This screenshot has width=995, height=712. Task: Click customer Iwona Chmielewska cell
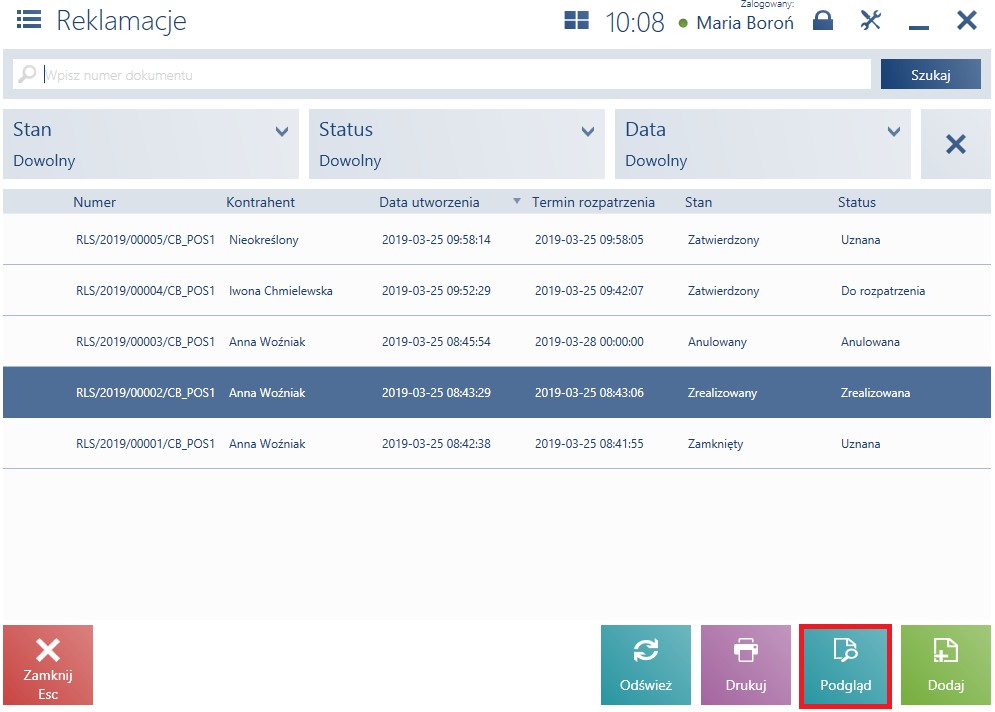point(280,291)
